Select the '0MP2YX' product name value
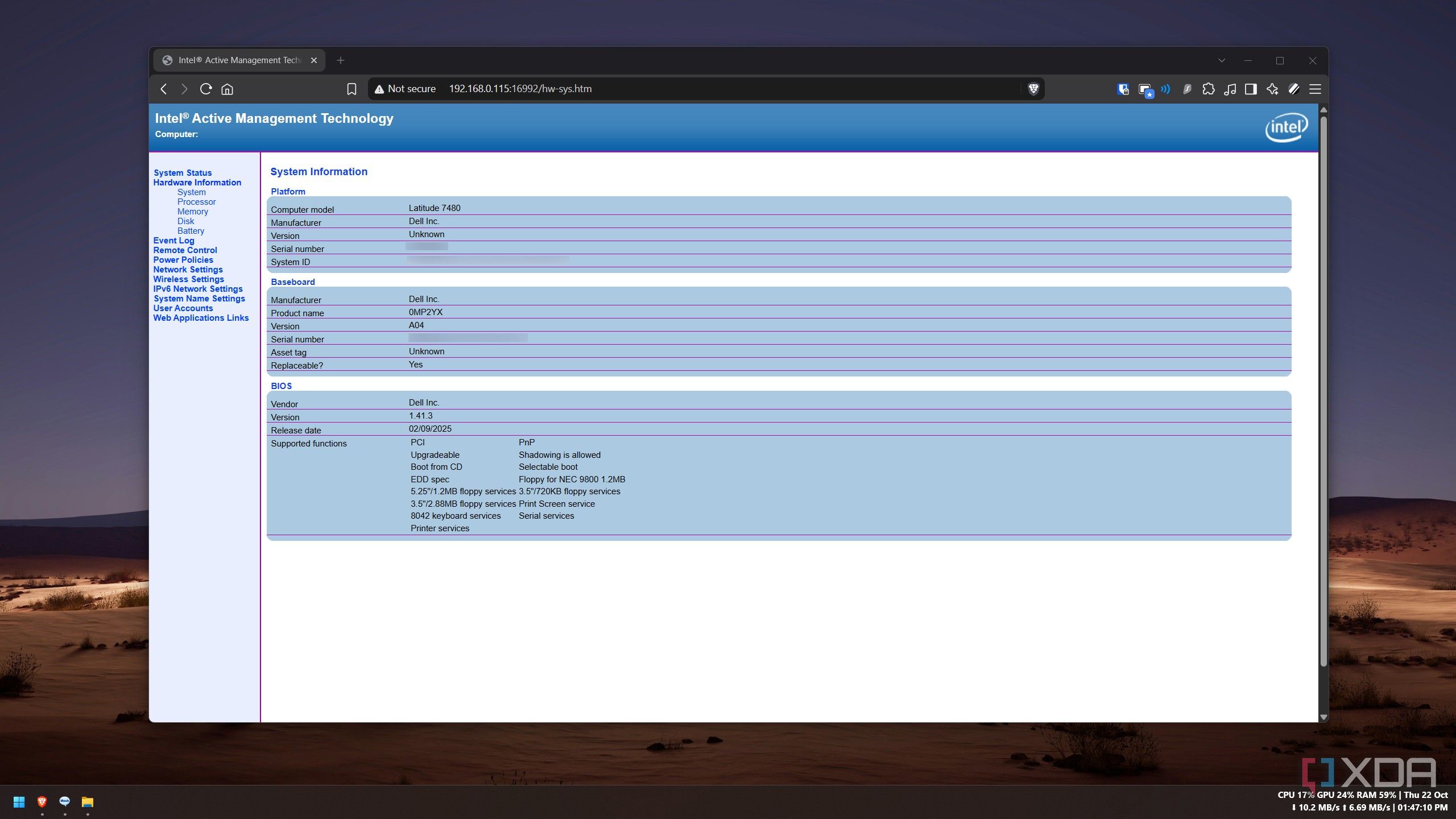 pyautogui.click(x=425, y=312)
